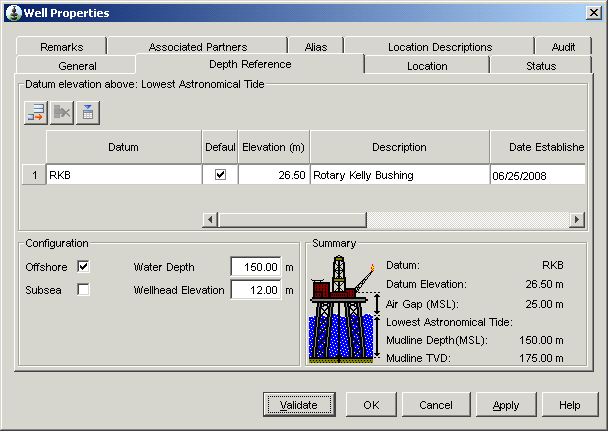
Task: Click the Apply button
Action: 506,405
